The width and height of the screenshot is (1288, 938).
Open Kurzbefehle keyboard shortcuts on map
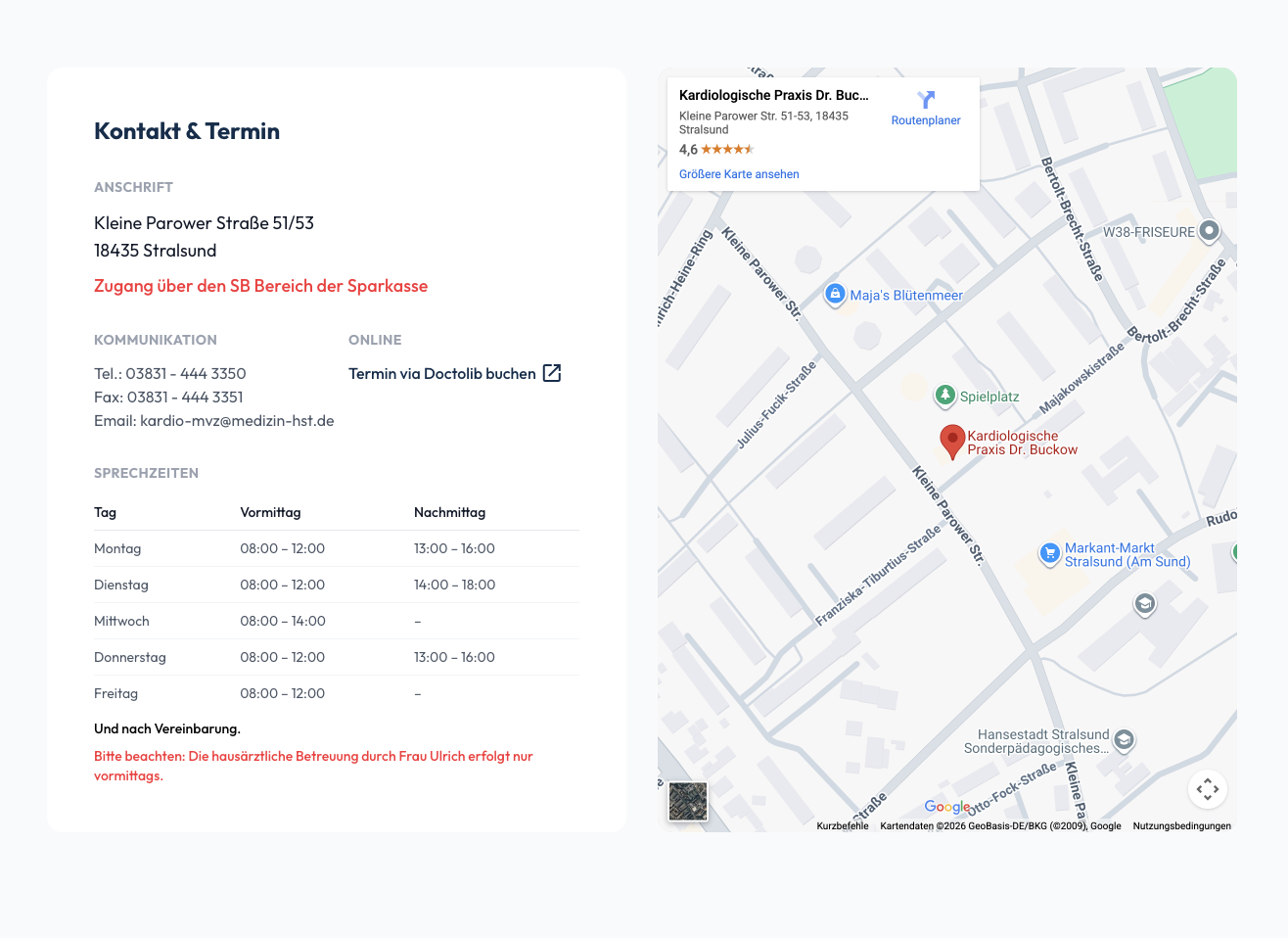842,825
